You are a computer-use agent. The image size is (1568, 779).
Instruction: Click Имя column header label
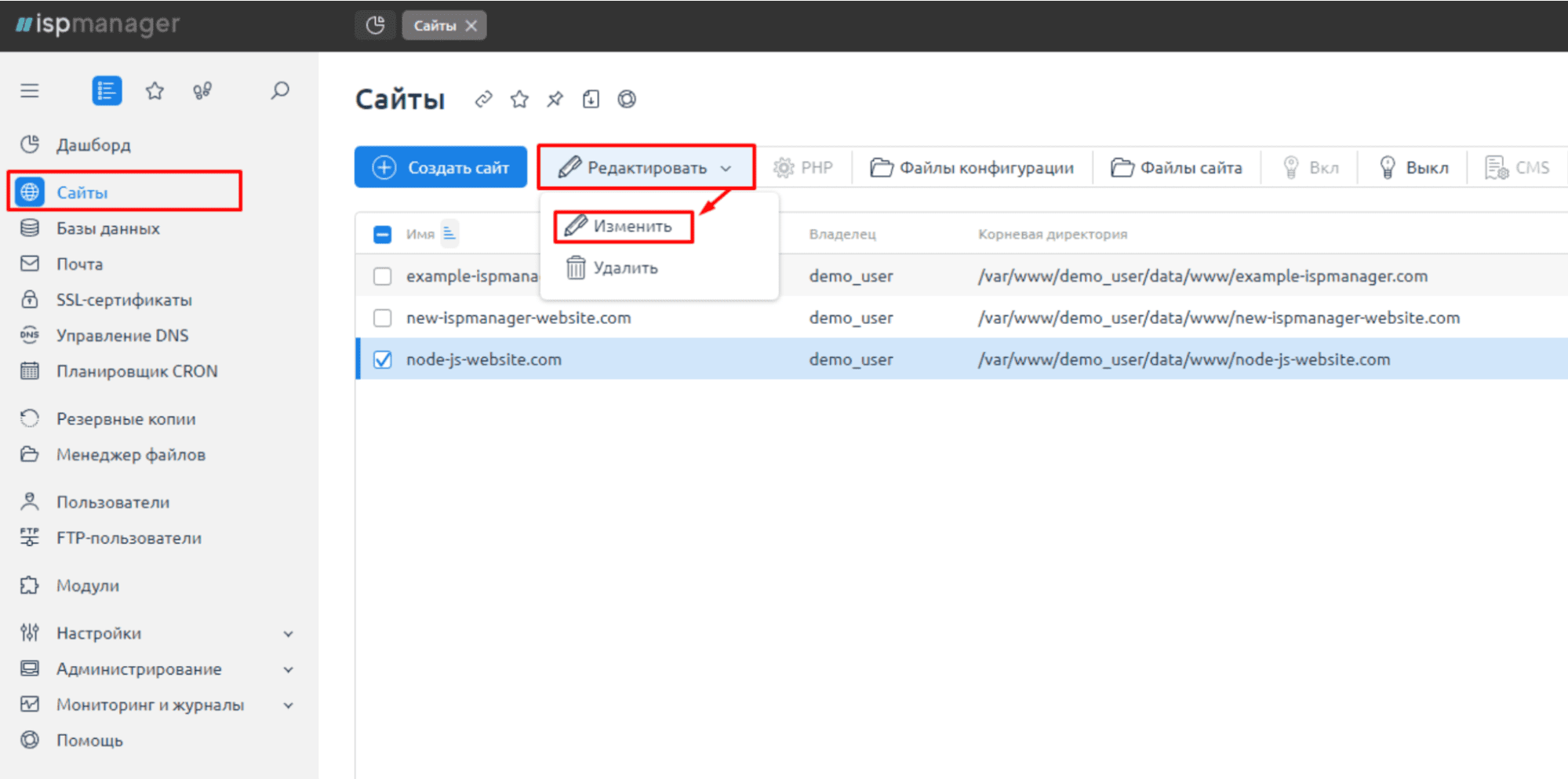point(420,234)
